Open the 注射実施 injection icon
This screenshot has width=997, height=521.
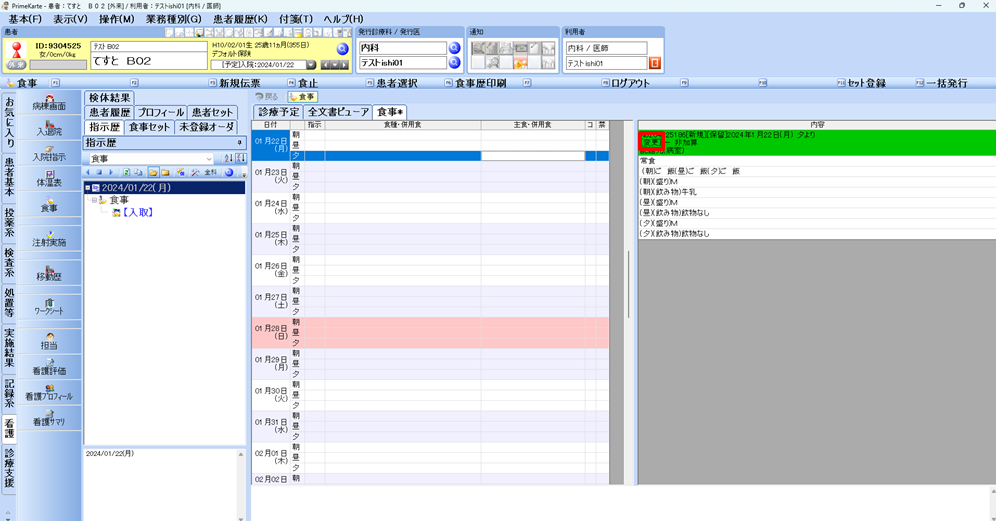coord(49,239)
